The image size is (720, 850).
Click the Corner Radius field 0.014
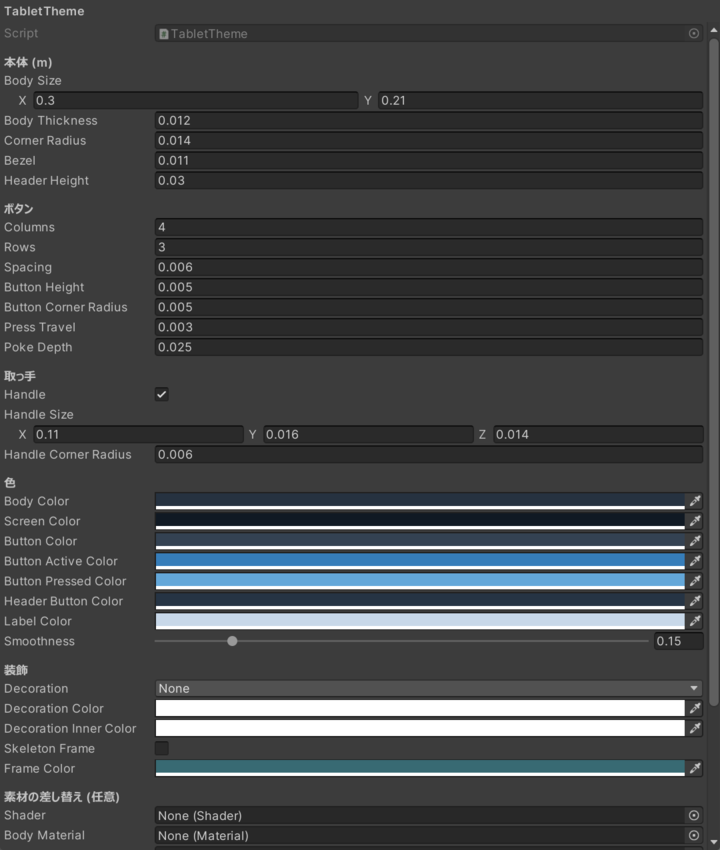tap(429, 140)
